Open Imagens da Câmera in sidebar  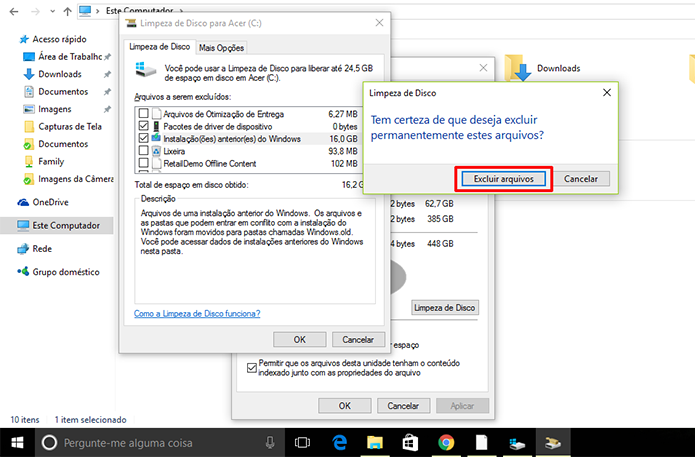[x=75, y=179]
